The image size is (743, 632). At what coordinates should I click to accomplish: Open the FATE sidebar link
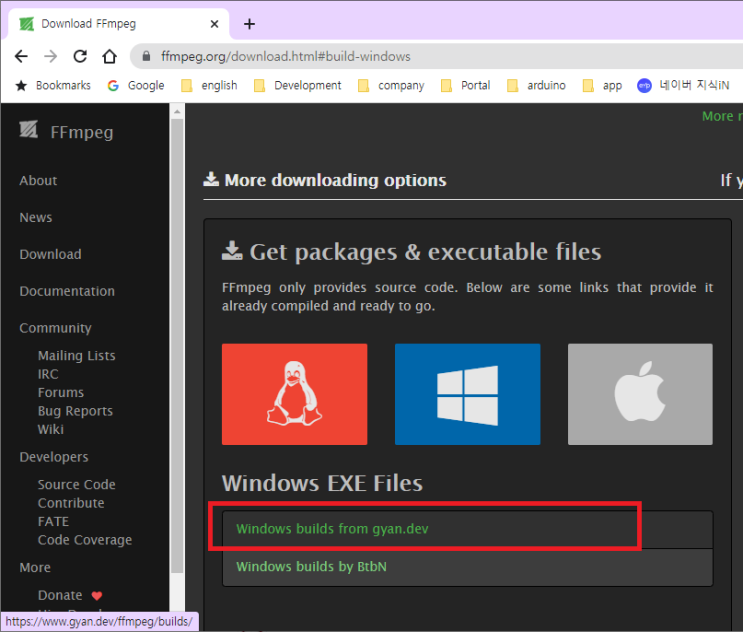[54, 521]
